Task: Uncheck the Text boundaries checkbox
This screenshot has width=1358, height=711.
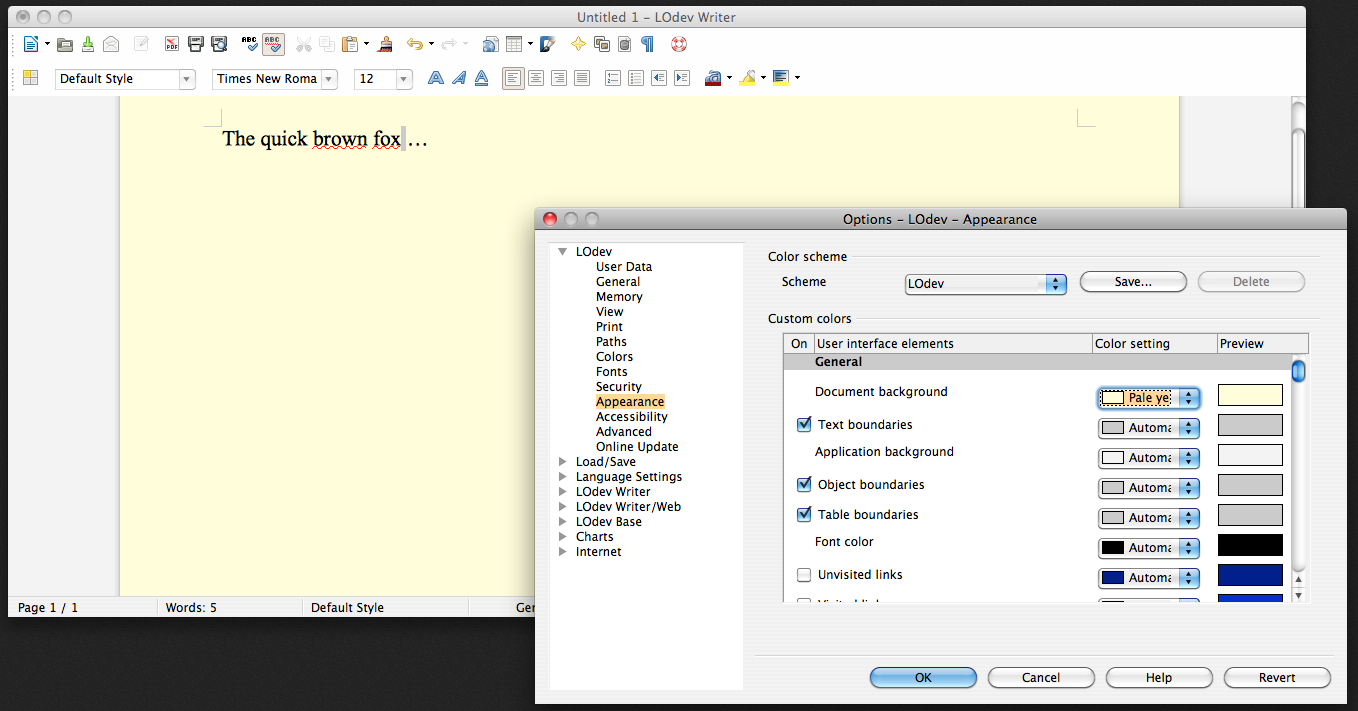Action: tap(804, 425)
